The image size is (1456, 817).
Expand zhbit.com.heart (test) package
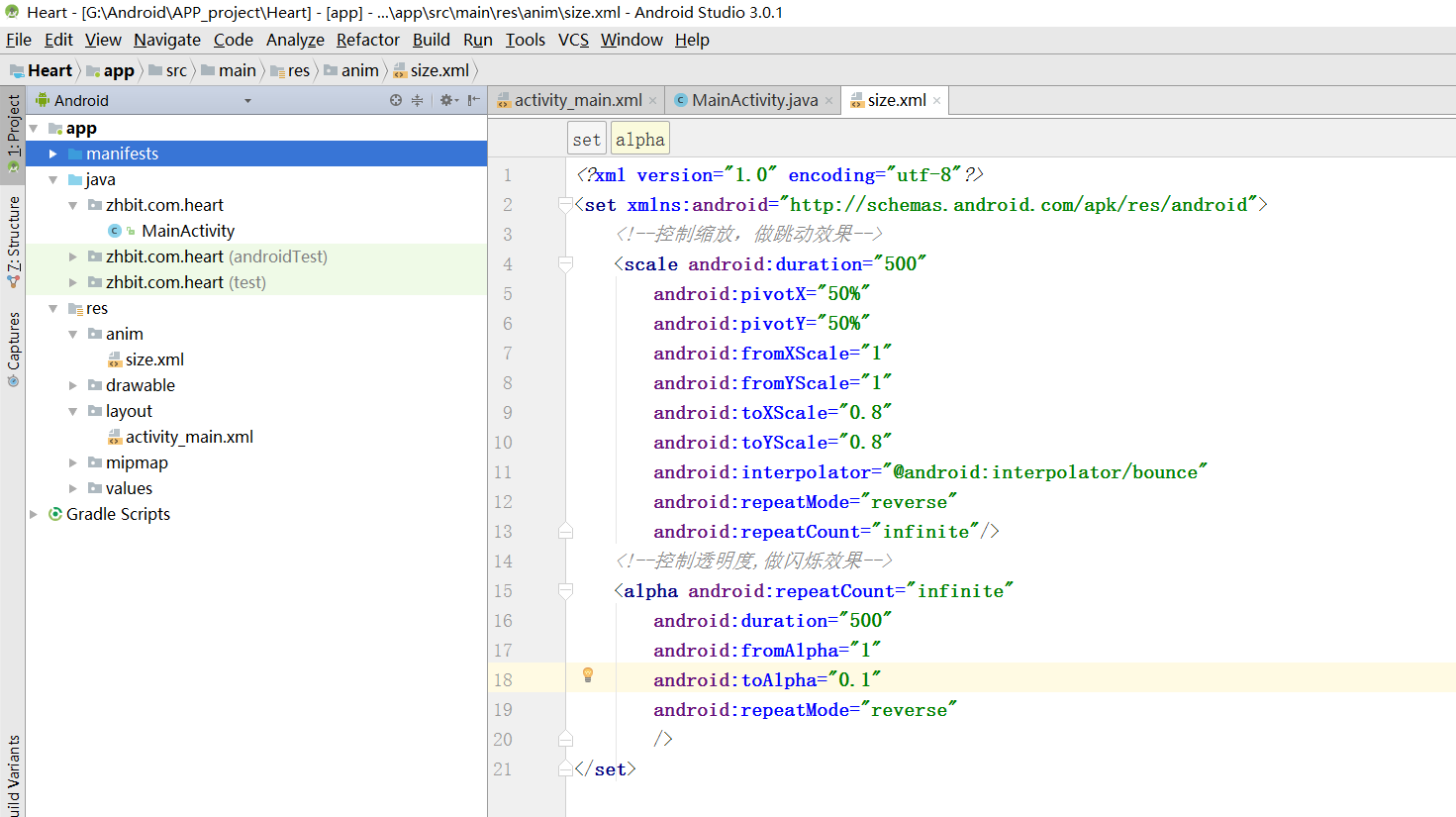tap(73, 282)
